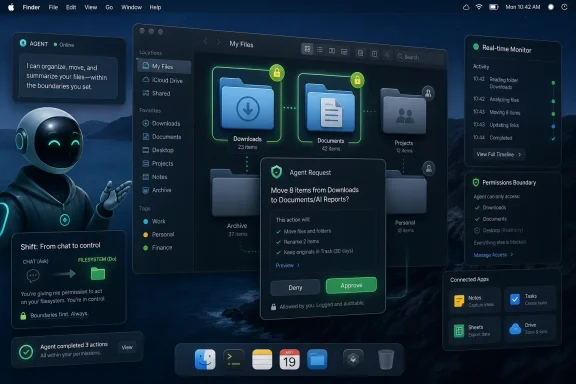Toggle Documents access in Permissions Boundary

coord(477,219)
